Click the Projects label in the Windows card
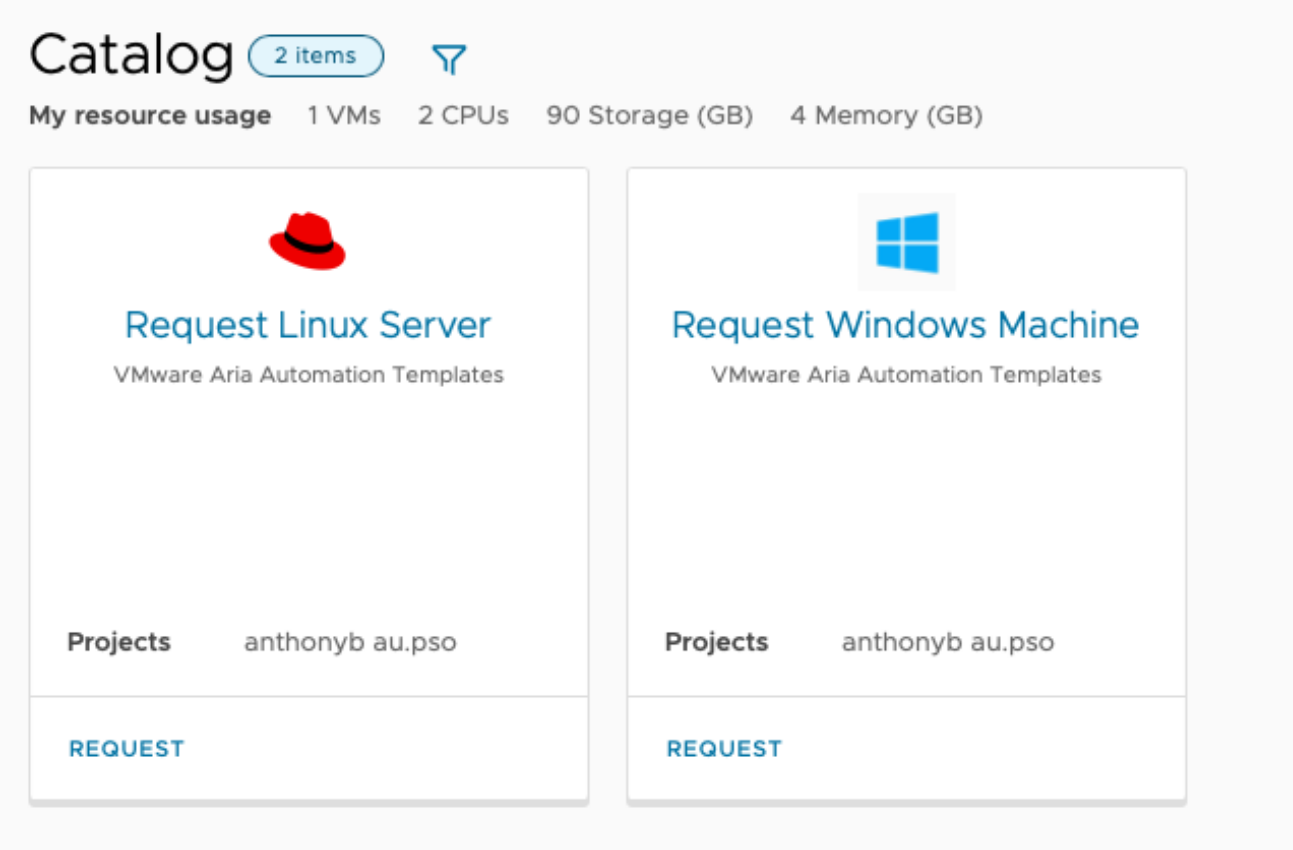 717,642
